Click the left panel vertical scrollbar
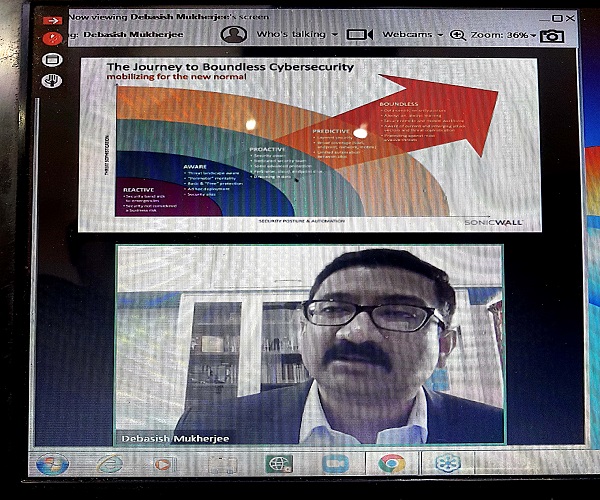 36,272
